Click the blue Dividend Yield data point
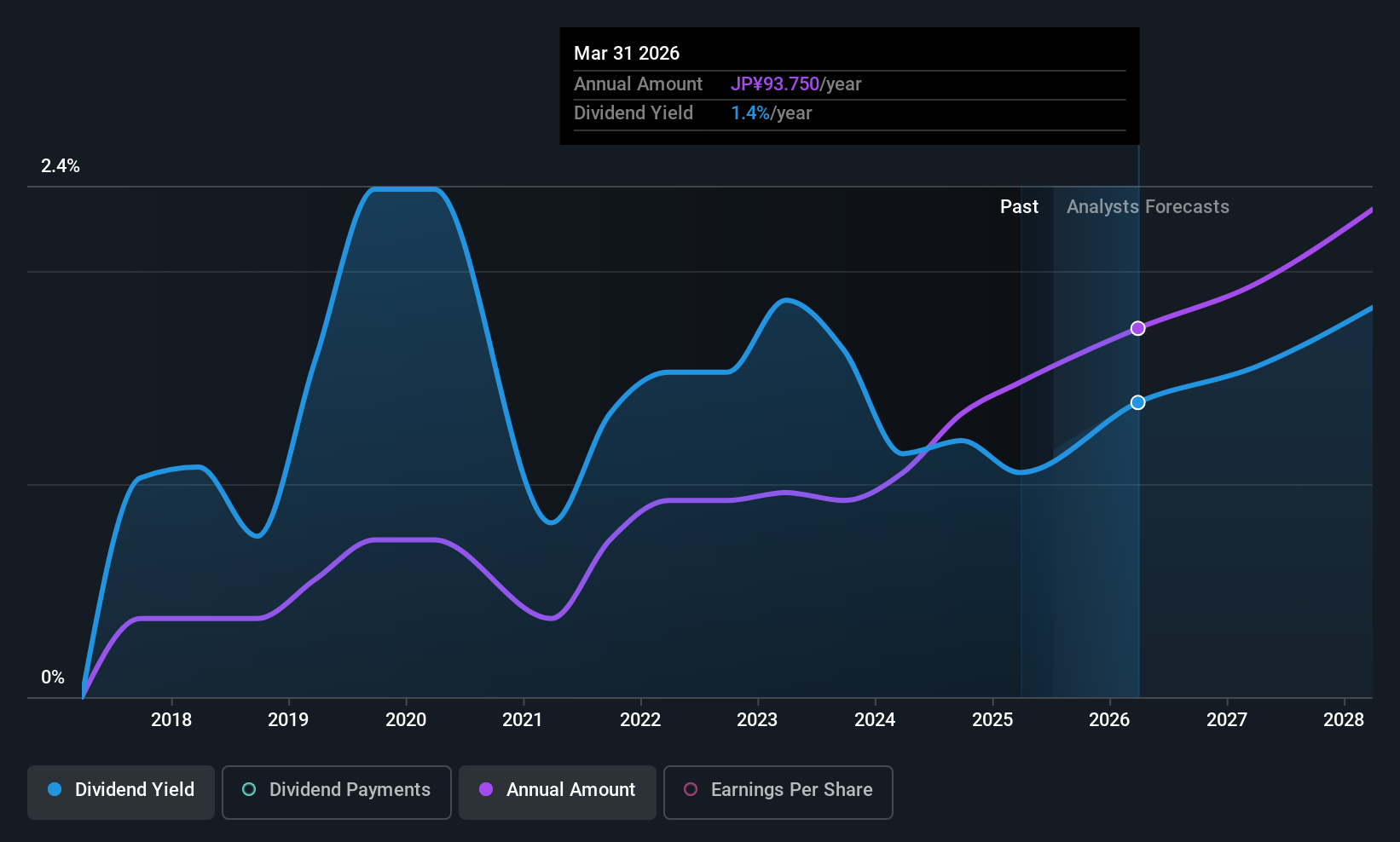The height and width of the screenshot is (842, 1400). (x=1137, y=402)
